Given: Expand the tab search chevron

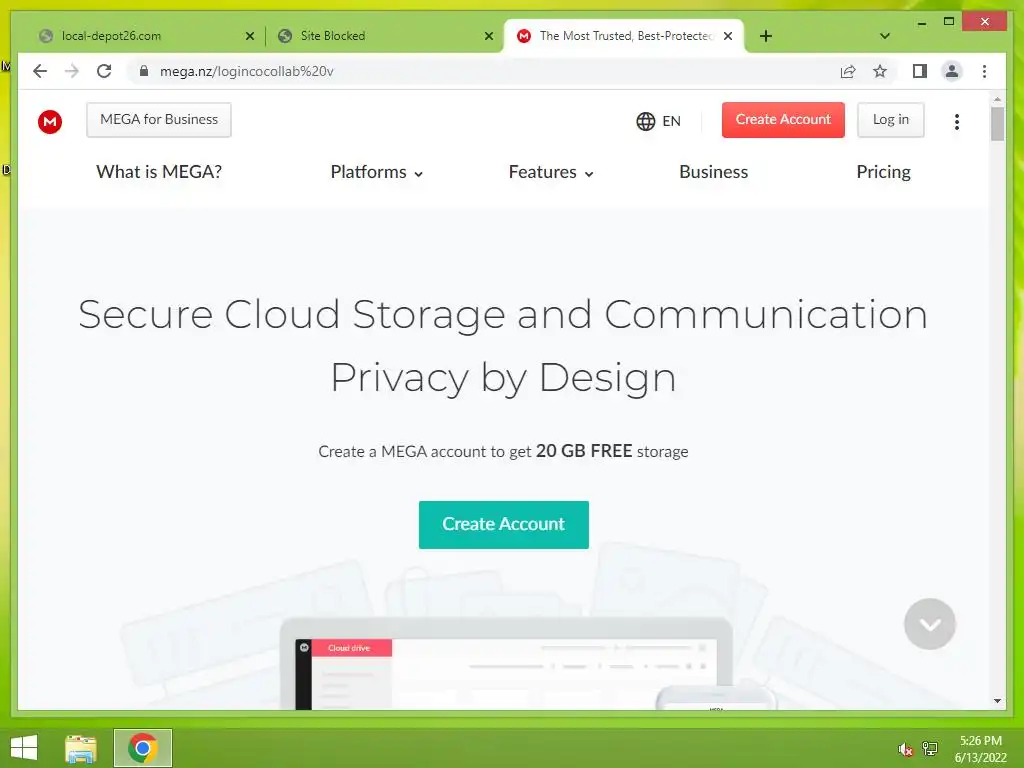Looking at the screenshot, I should click(x=885, y=36).
